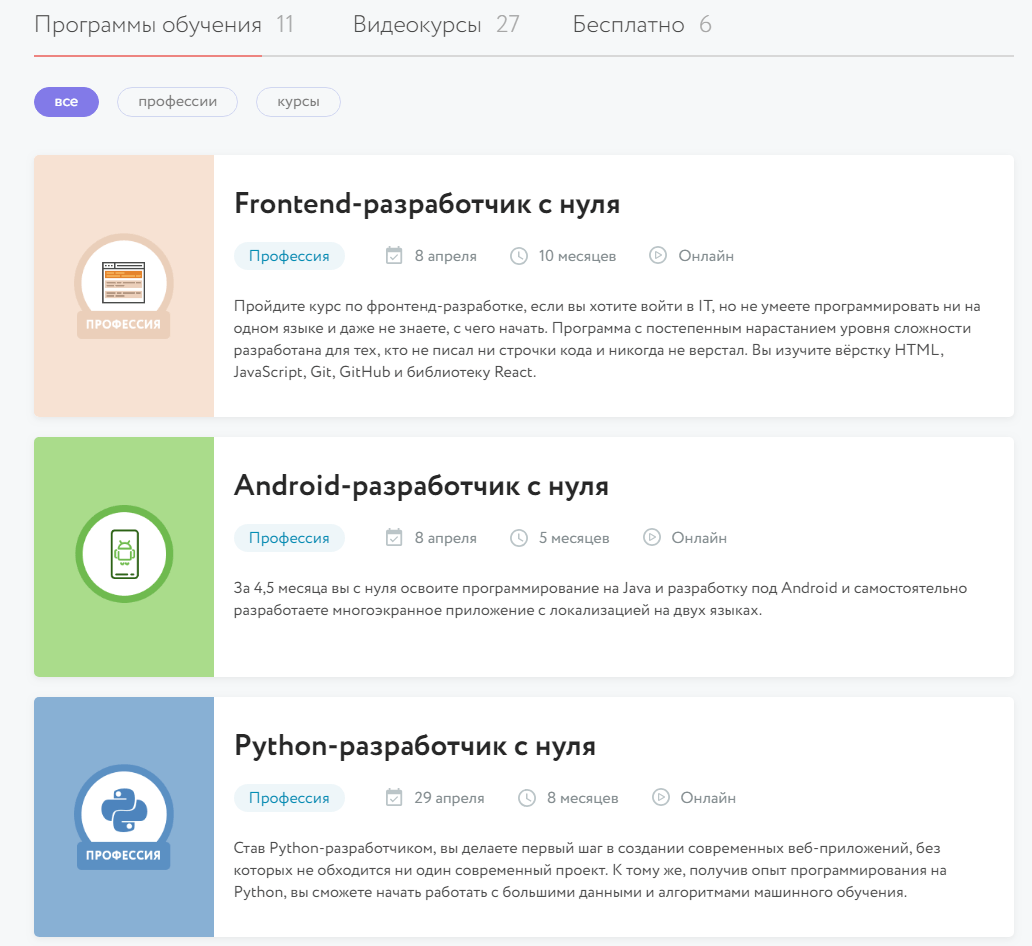Image resolution: width=1032 pixels, height=946 pixels.
Task: Open Python-разработчик с нуля title
Action: coord(415,746)
